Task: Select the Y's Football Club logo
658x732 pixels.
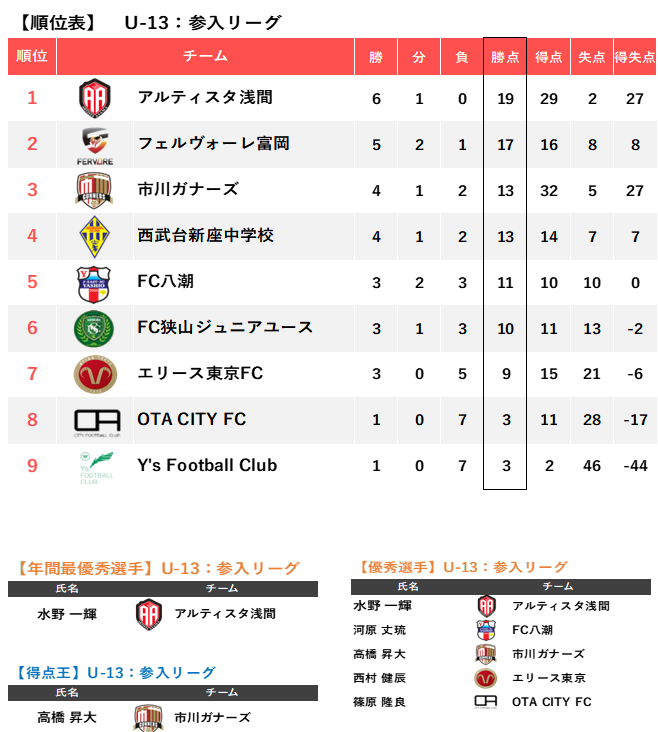Action: coord(96,466)
